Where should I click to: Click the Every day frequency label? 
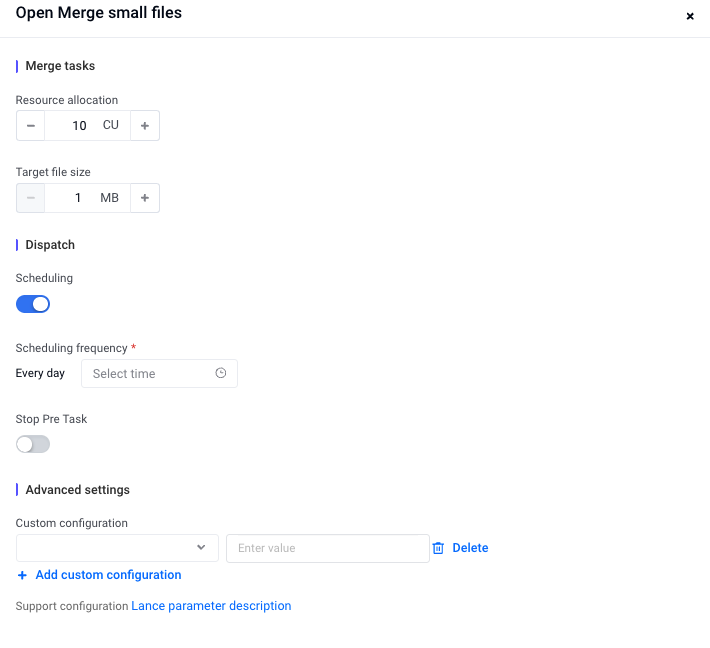[41, 374]
